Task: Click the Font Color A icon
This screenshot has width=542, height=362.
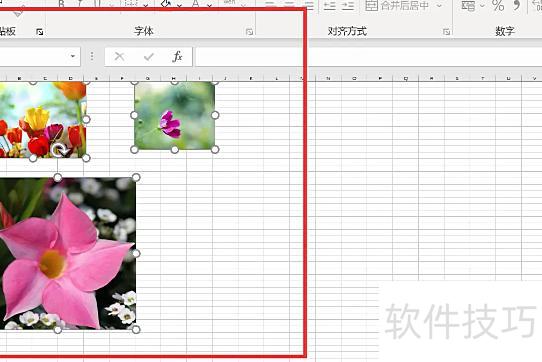Action: click(x=196, y=4)
